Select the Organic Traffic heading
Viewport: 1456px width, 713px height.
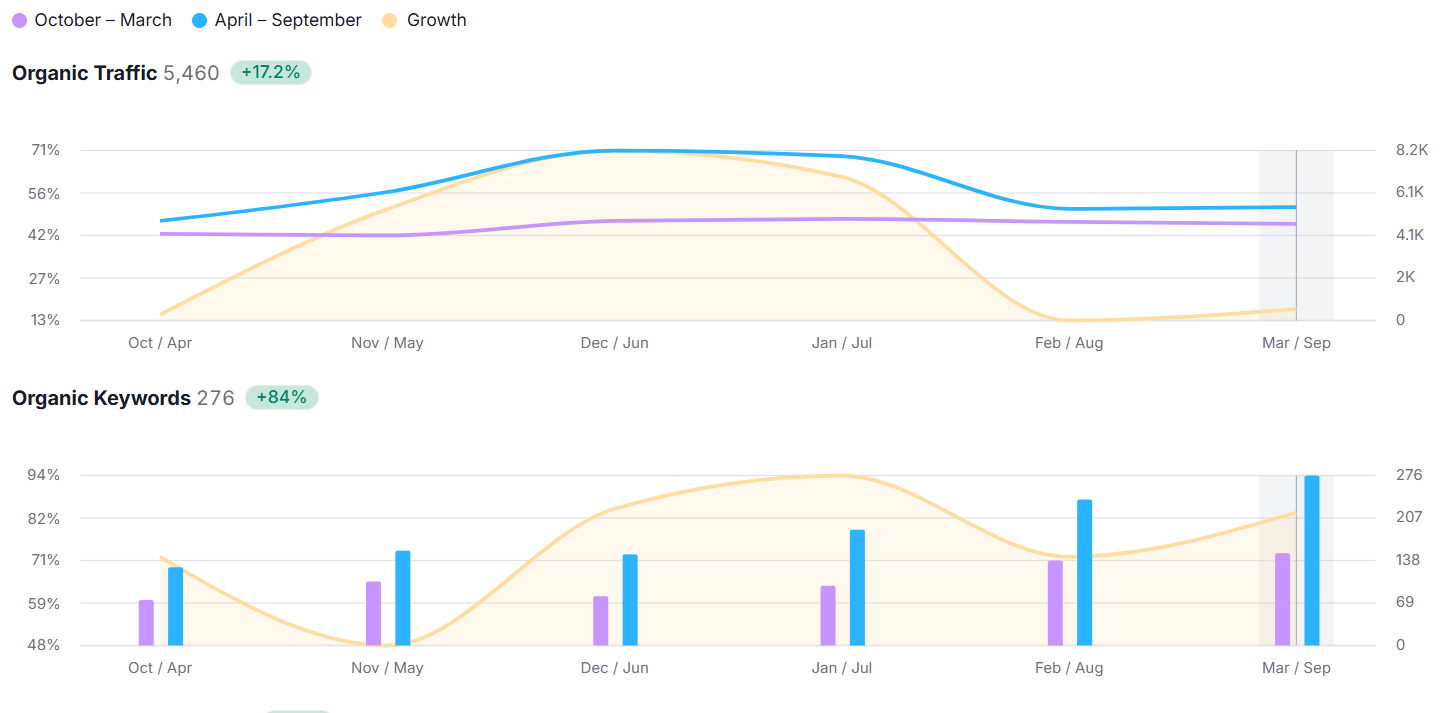point(84,73)
